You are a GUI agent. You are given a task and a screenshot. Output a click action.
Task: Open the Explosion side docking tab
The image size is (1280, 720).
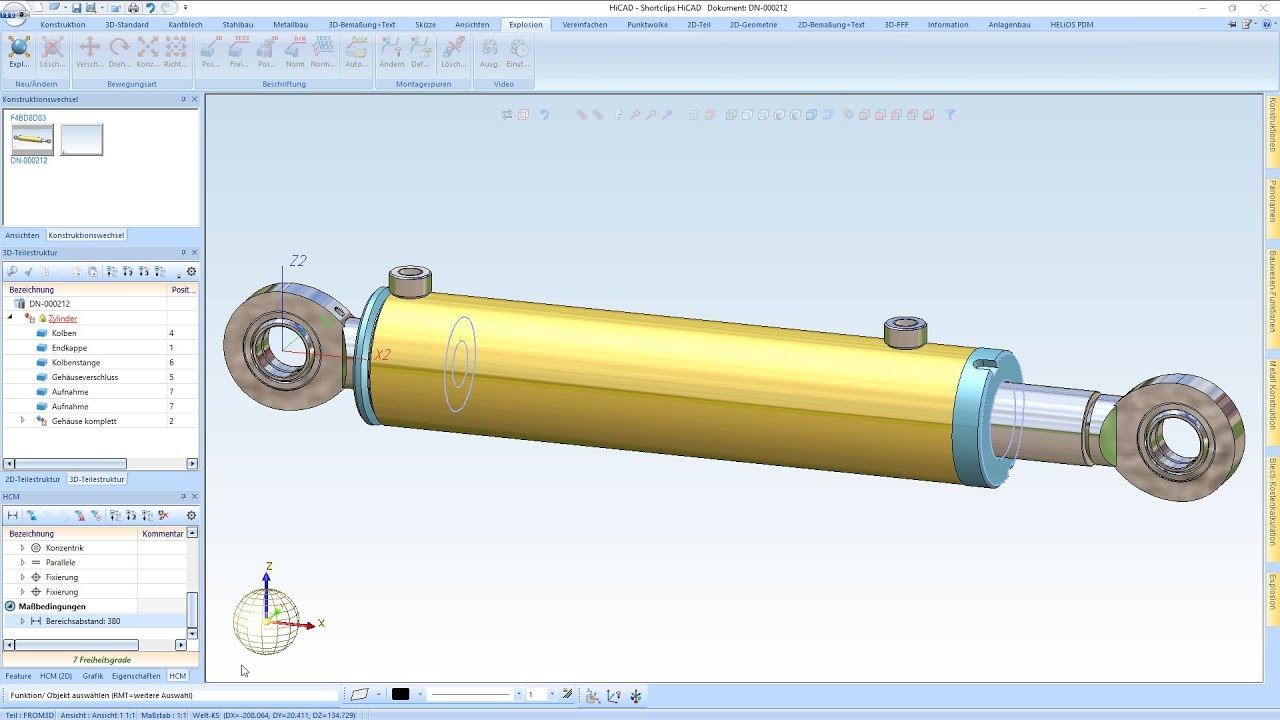[1272, 598]
